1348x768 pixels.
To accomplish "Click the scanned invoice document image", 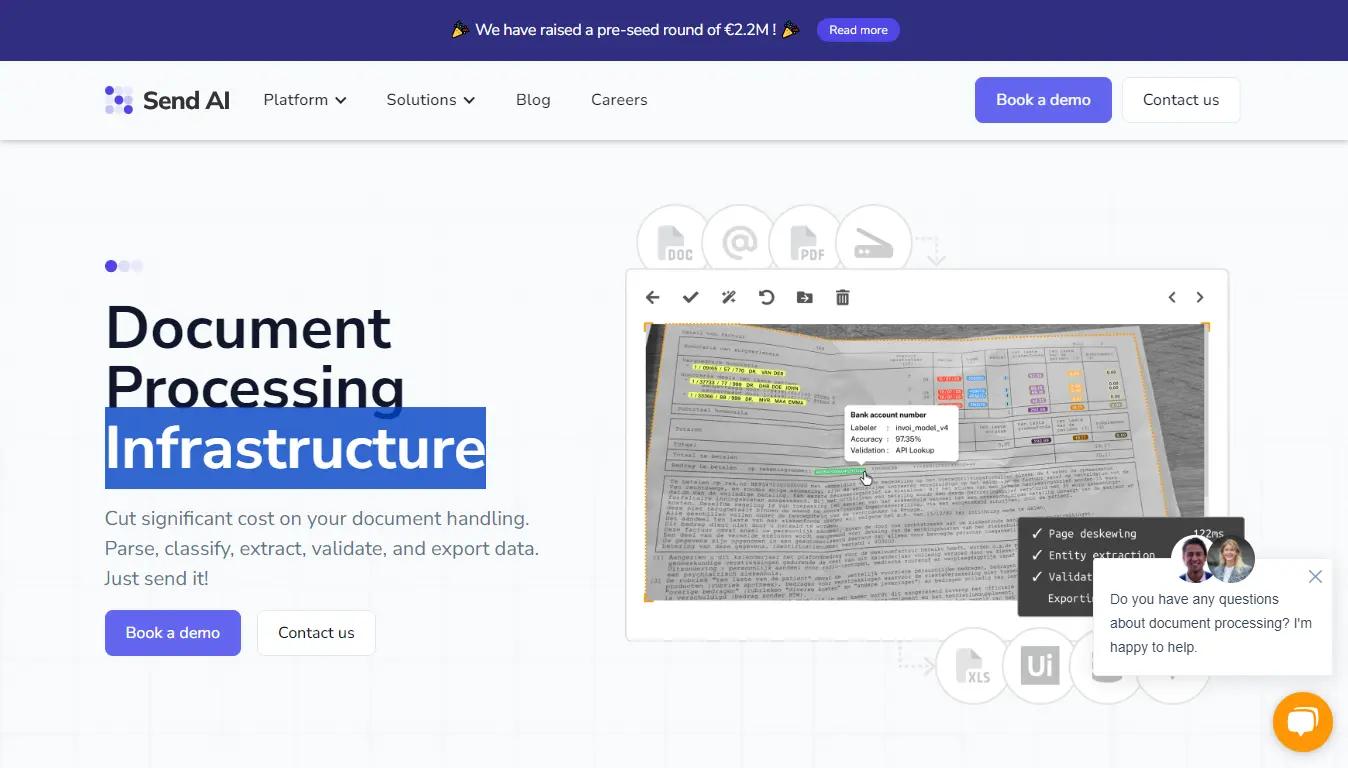I will 926,462.
